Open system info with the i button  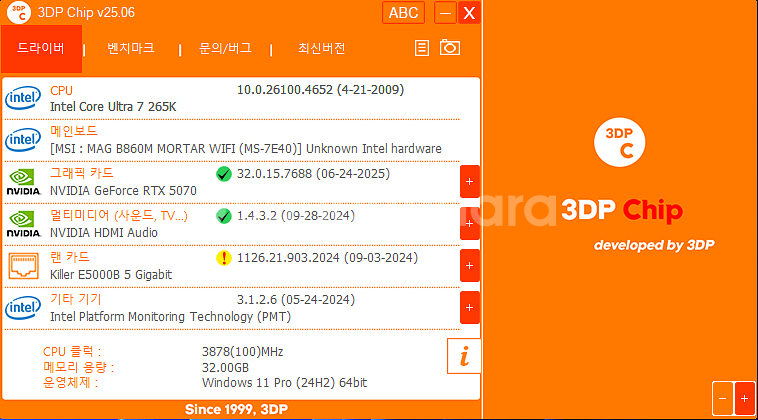(x=464, y=356)
